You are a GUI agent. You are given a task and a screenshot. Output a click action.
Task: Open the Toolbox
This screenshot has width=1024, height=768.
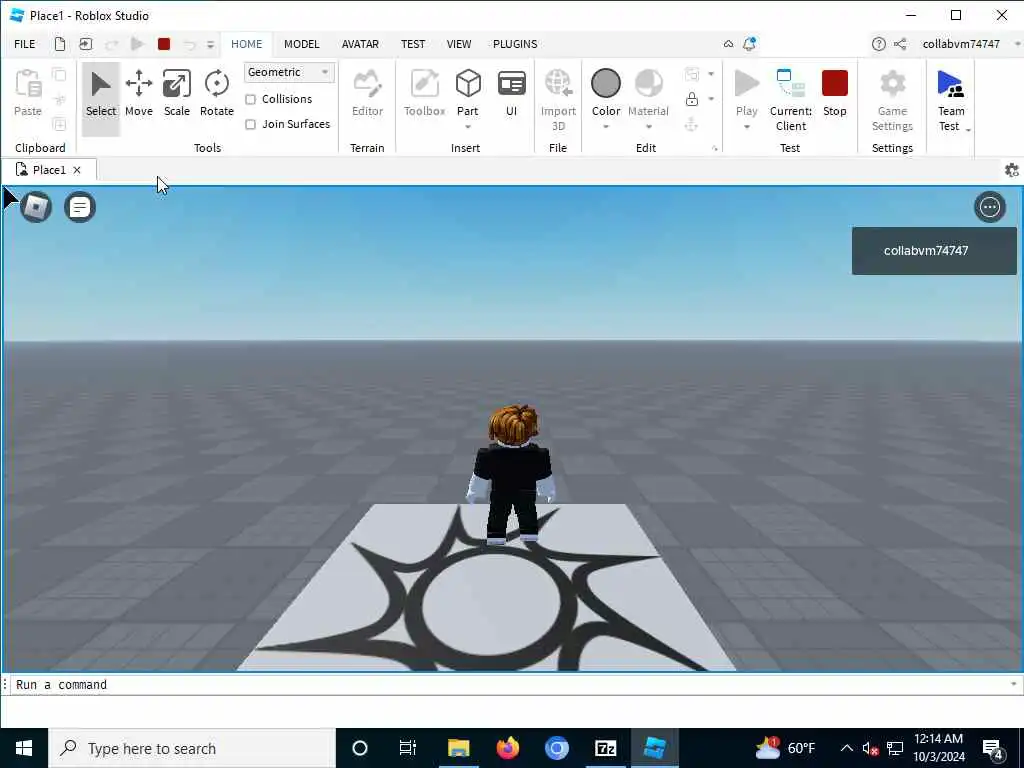(x=424, y=95)
